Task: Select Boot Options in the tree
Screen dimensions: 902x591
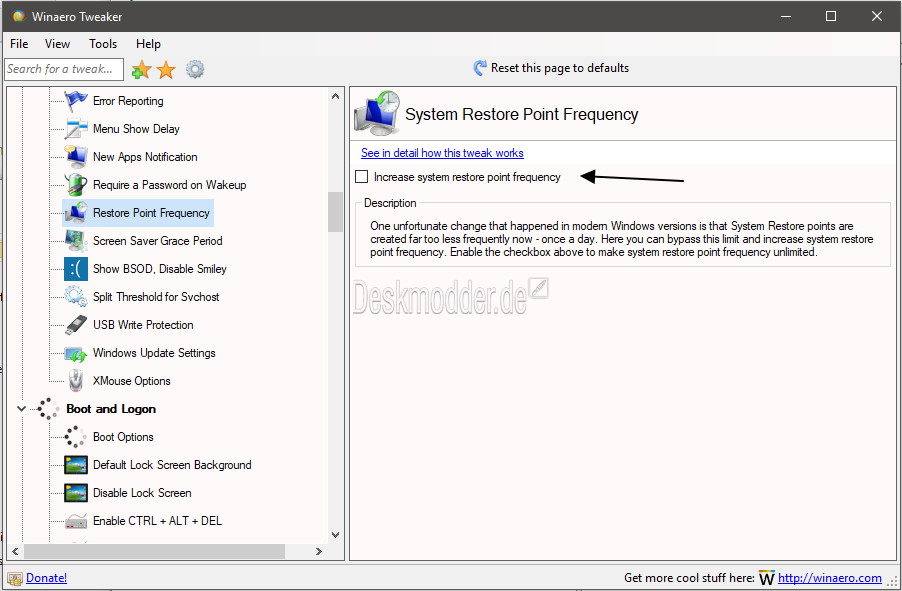Action: 123,437
